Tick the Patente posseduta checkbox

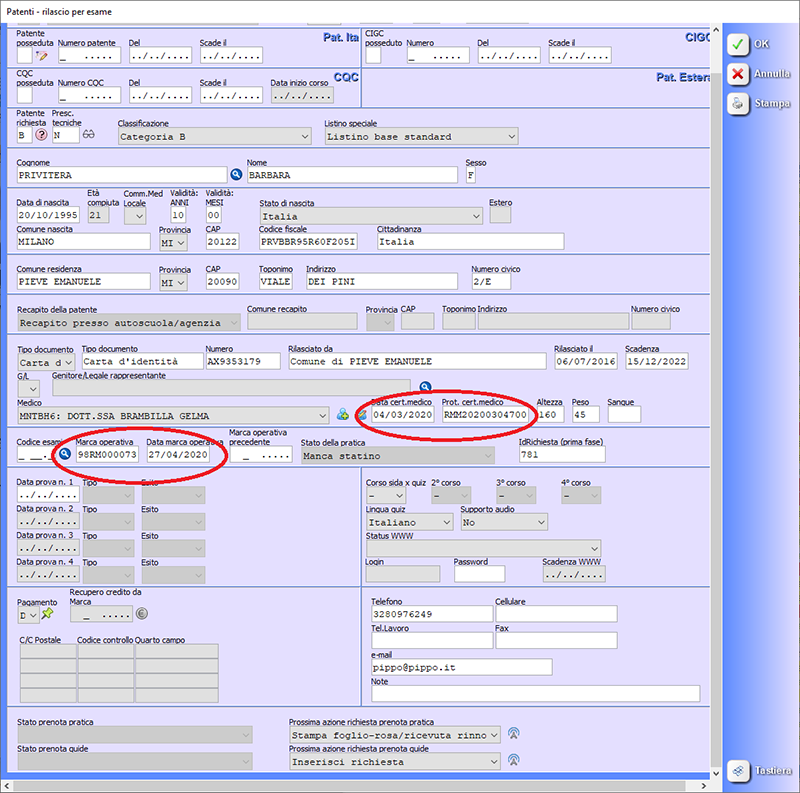click(24, 56)
